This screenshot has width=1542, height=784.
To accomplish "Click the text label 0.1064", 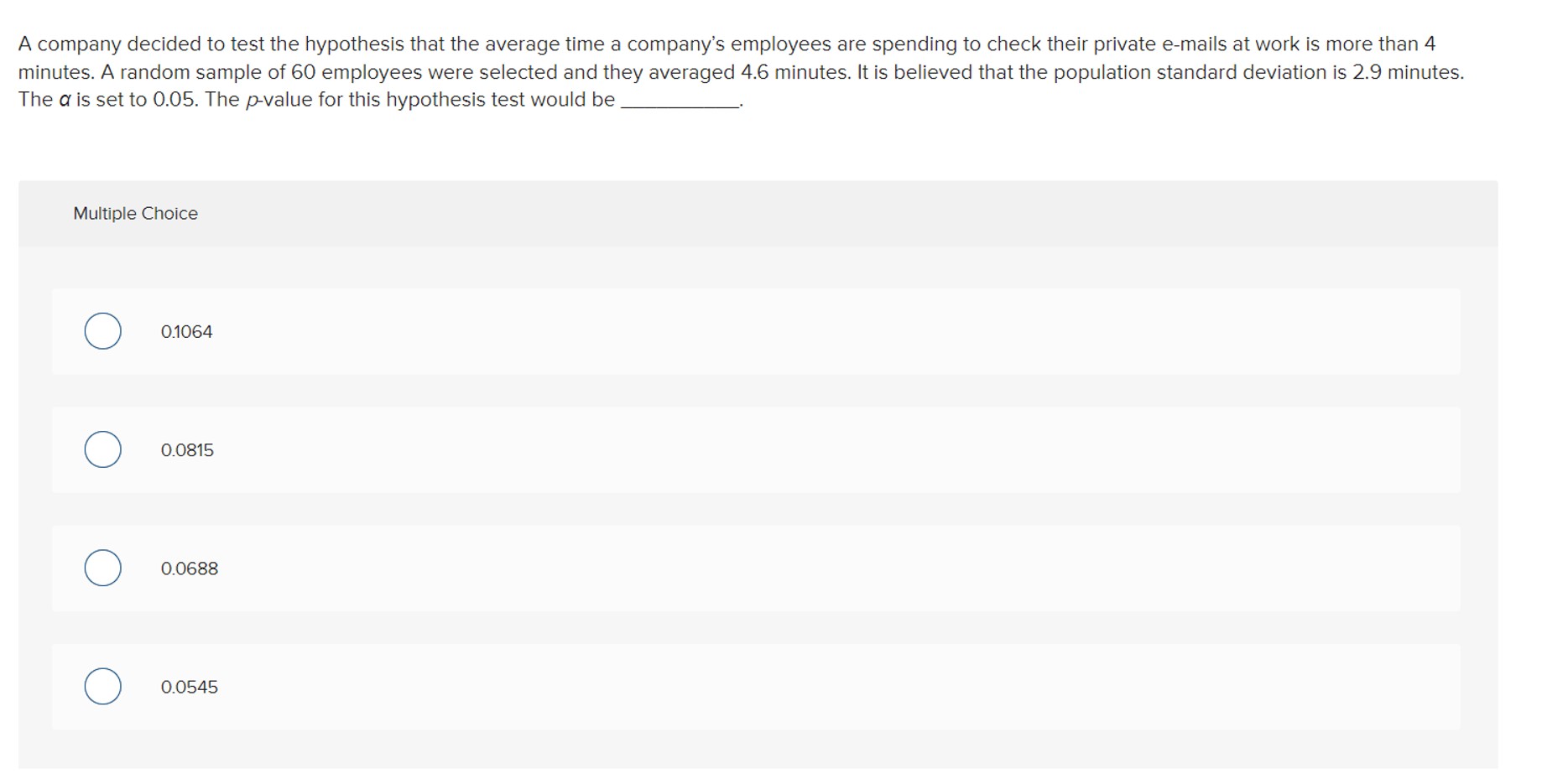I will [187, 331].
